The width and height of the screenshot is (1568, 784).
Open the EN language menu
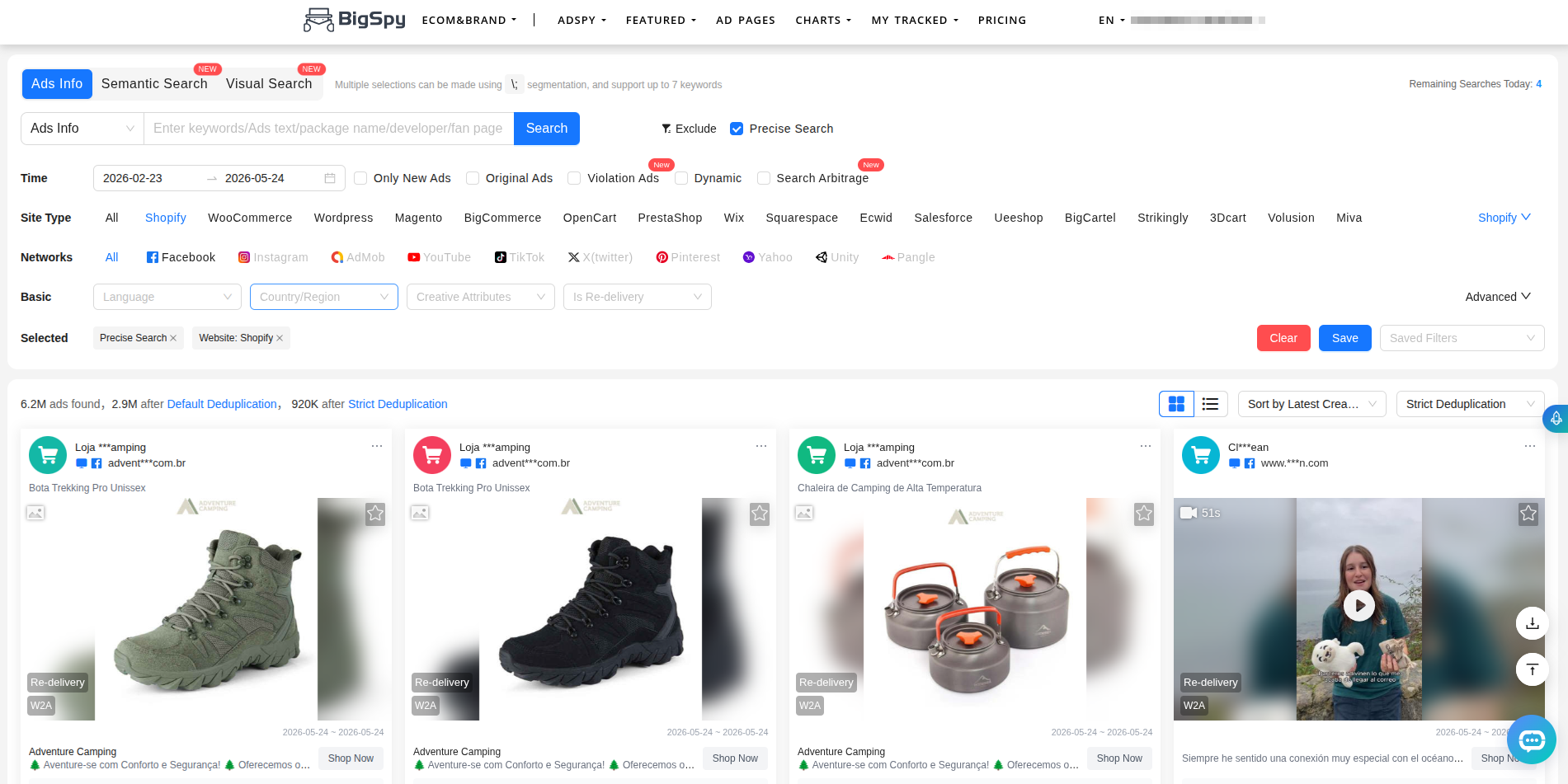click(x=1112, y=20)
